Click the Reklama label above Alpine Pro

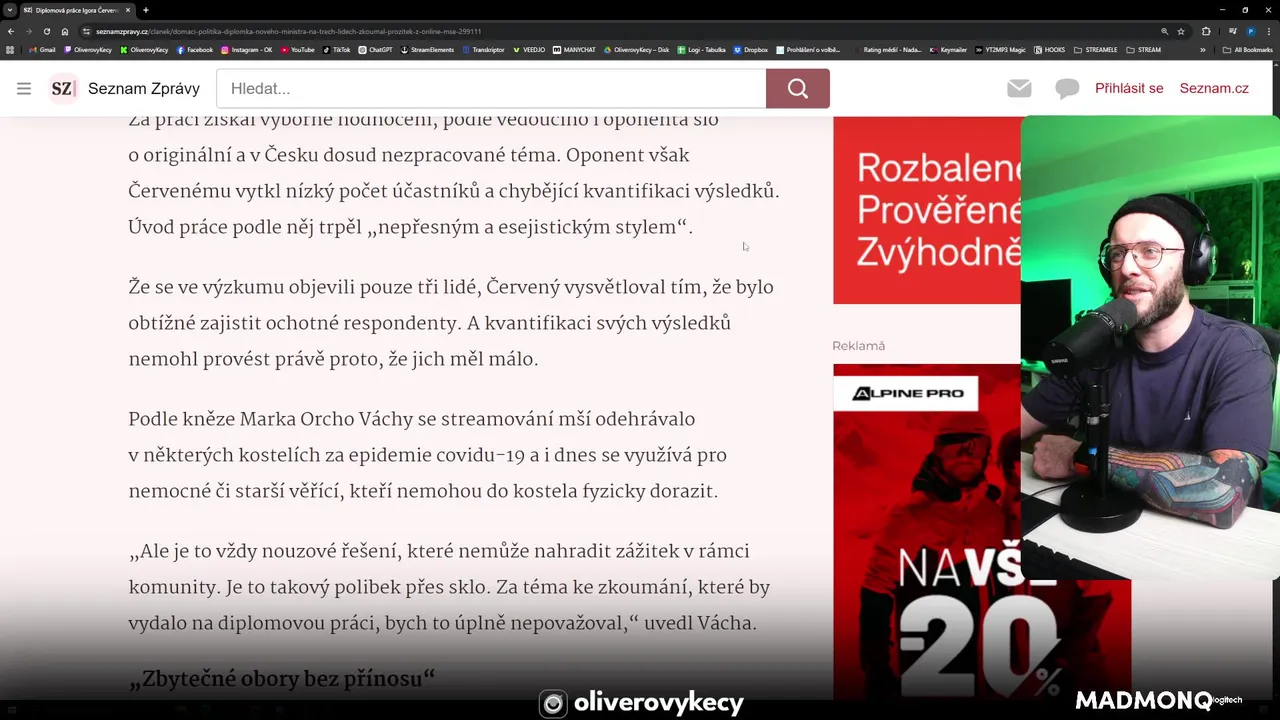(x=858, y=346)
